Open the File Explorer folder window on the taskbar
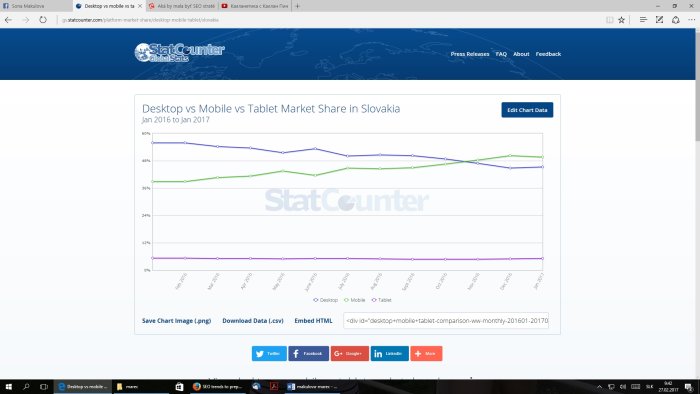The width and height of the screenshot is (700, 394). pos(141,386)
